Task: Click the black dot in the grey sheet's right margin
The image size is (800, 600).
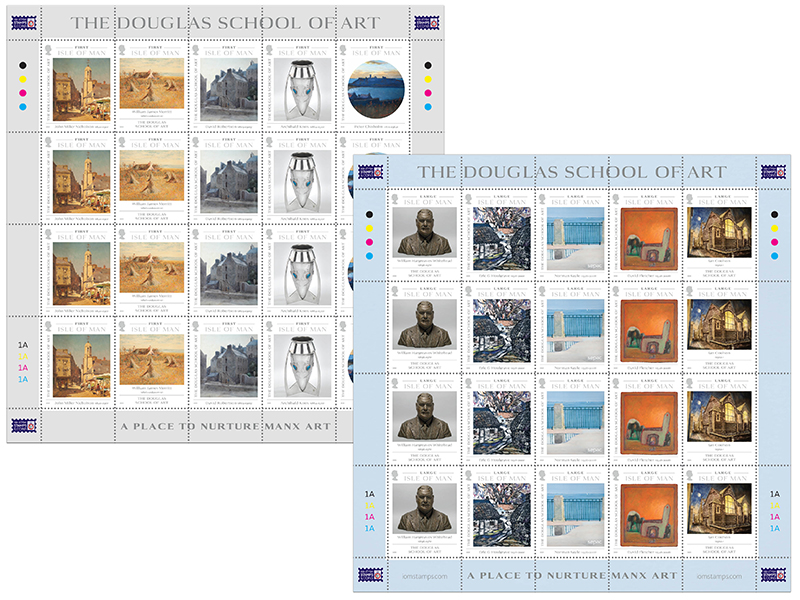Action: pos(428,65)
